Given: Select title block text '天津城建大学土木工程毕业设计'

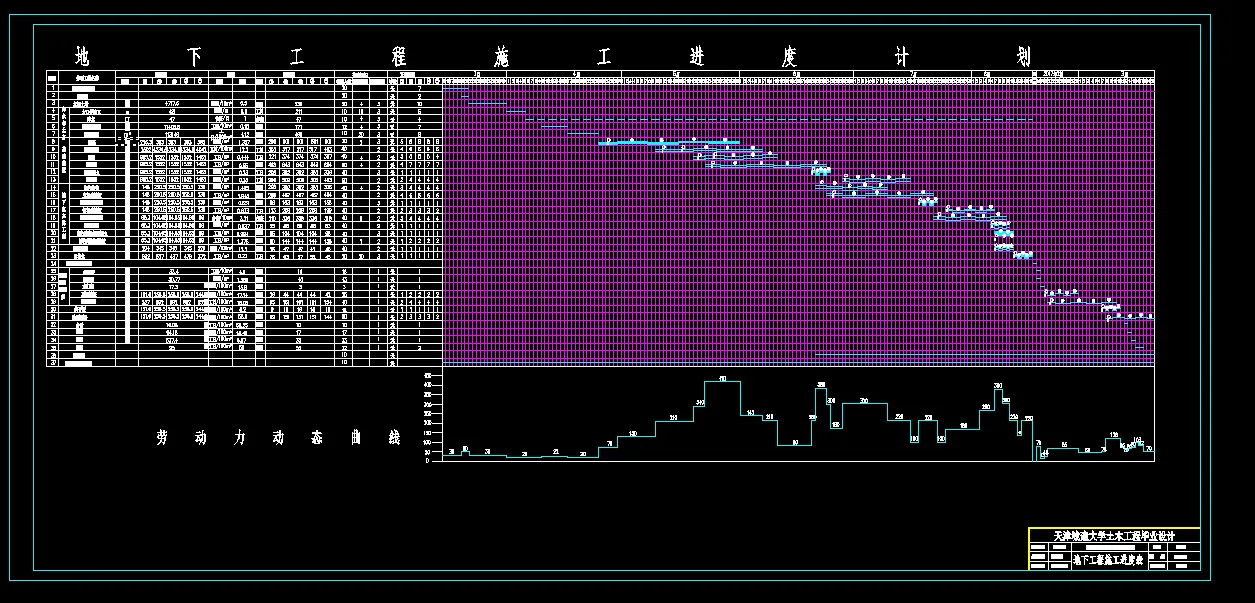Looking at the screenshot, I should pos(1113,536).
